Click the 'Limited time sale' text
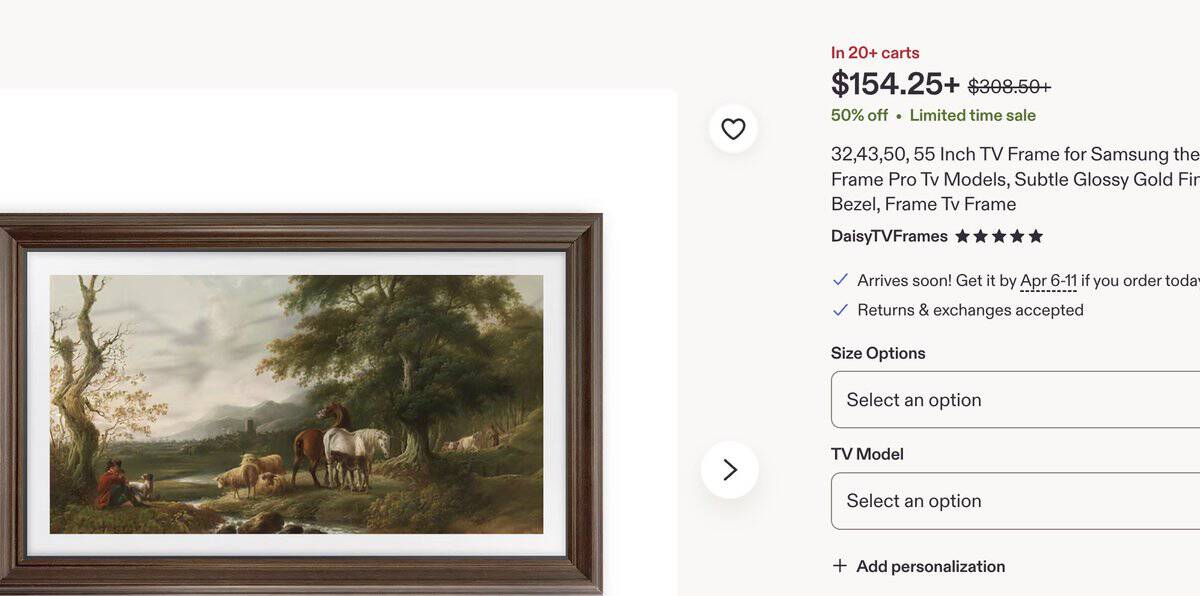 (971, 115)
